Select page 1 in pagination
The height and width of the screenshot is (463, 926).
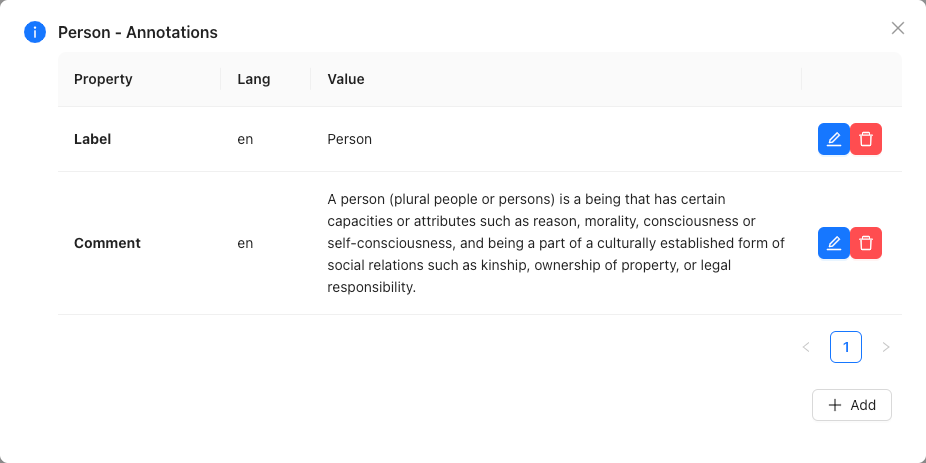coord(846,347)
